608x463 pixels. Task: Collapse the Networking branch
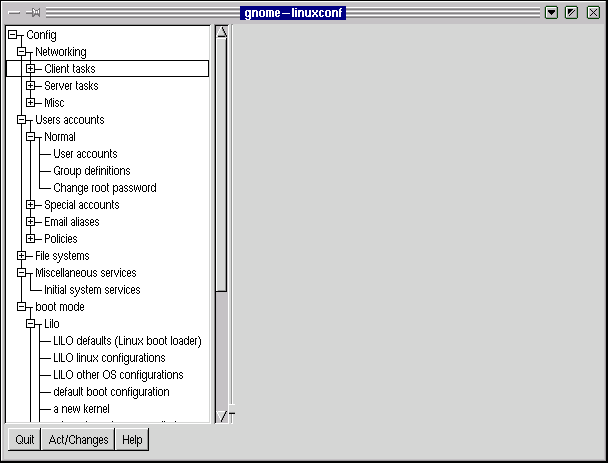click(22, 52)
